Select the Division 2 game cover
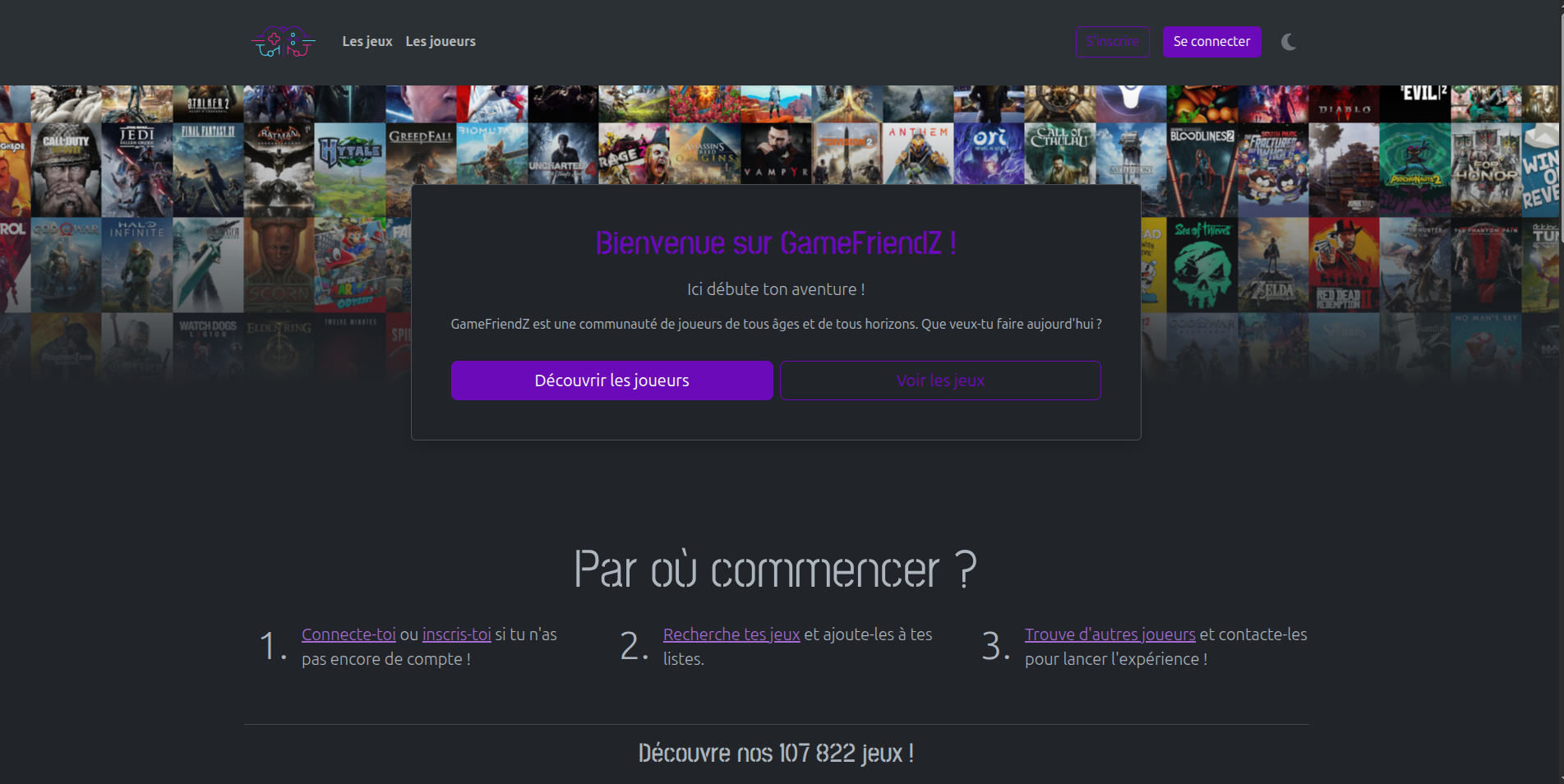Viewport: 1564px width, 784px height. click(847, 154)
